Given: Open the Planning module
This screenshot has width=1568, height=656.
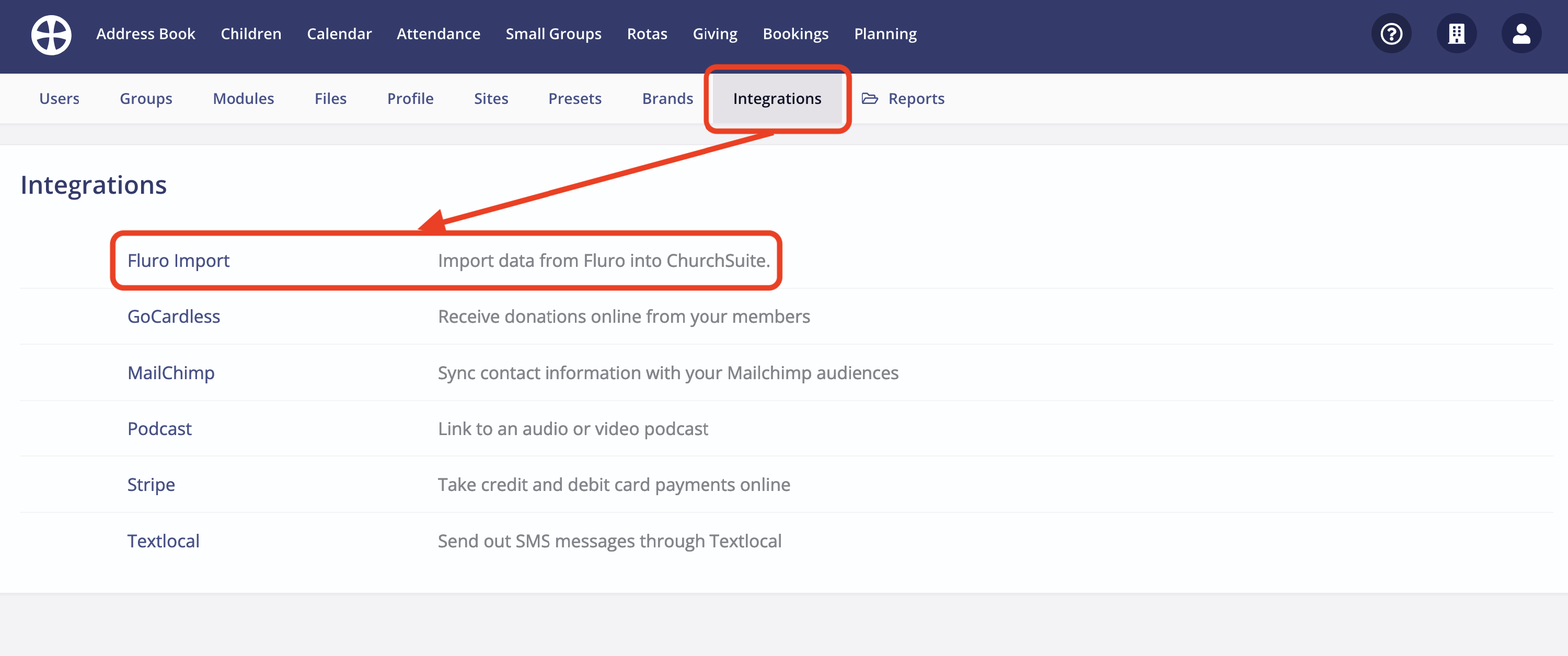Looking at the screenshot, I should click(885, 33).
